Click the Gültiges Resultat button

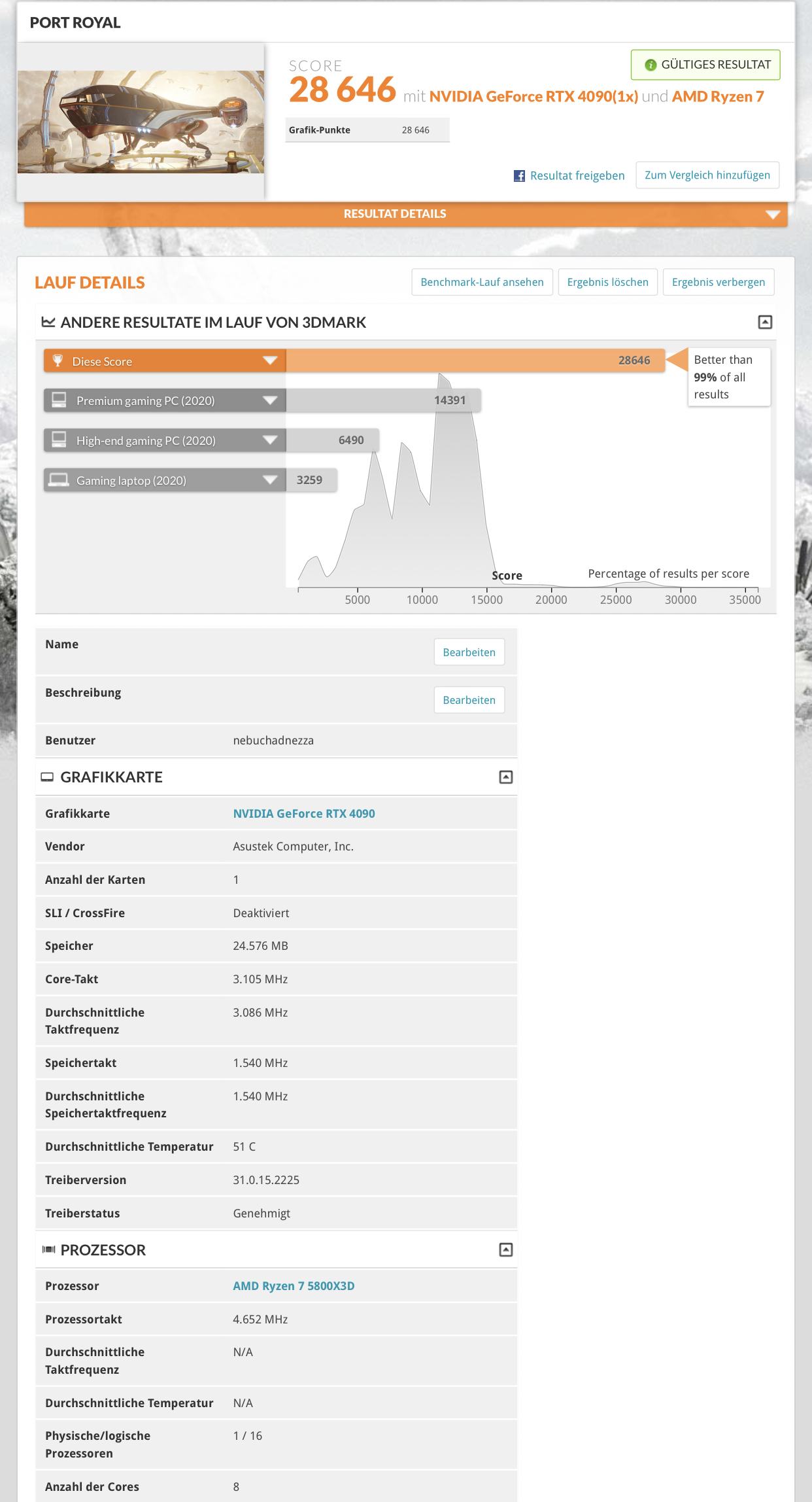pyautogui.click(x=705, y=65)
